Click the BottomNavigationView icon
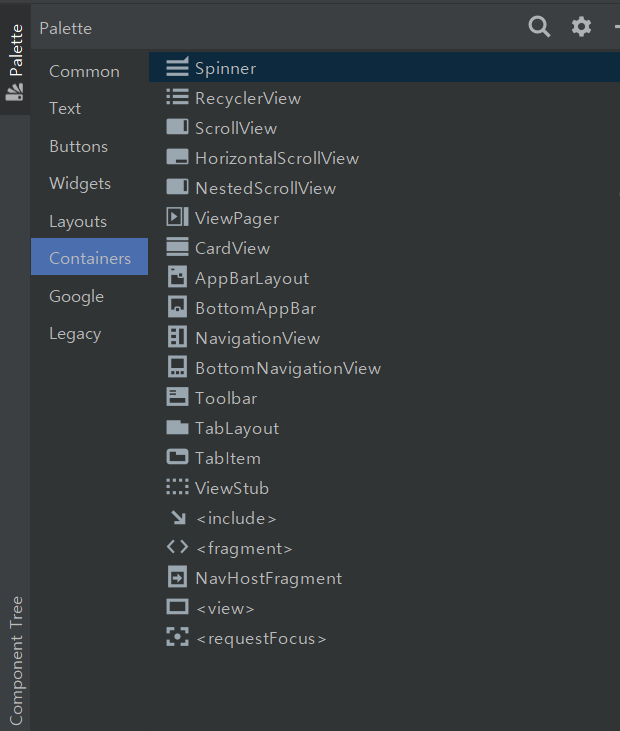The width and height of the screenshot is (620, 731). point(178,367)
